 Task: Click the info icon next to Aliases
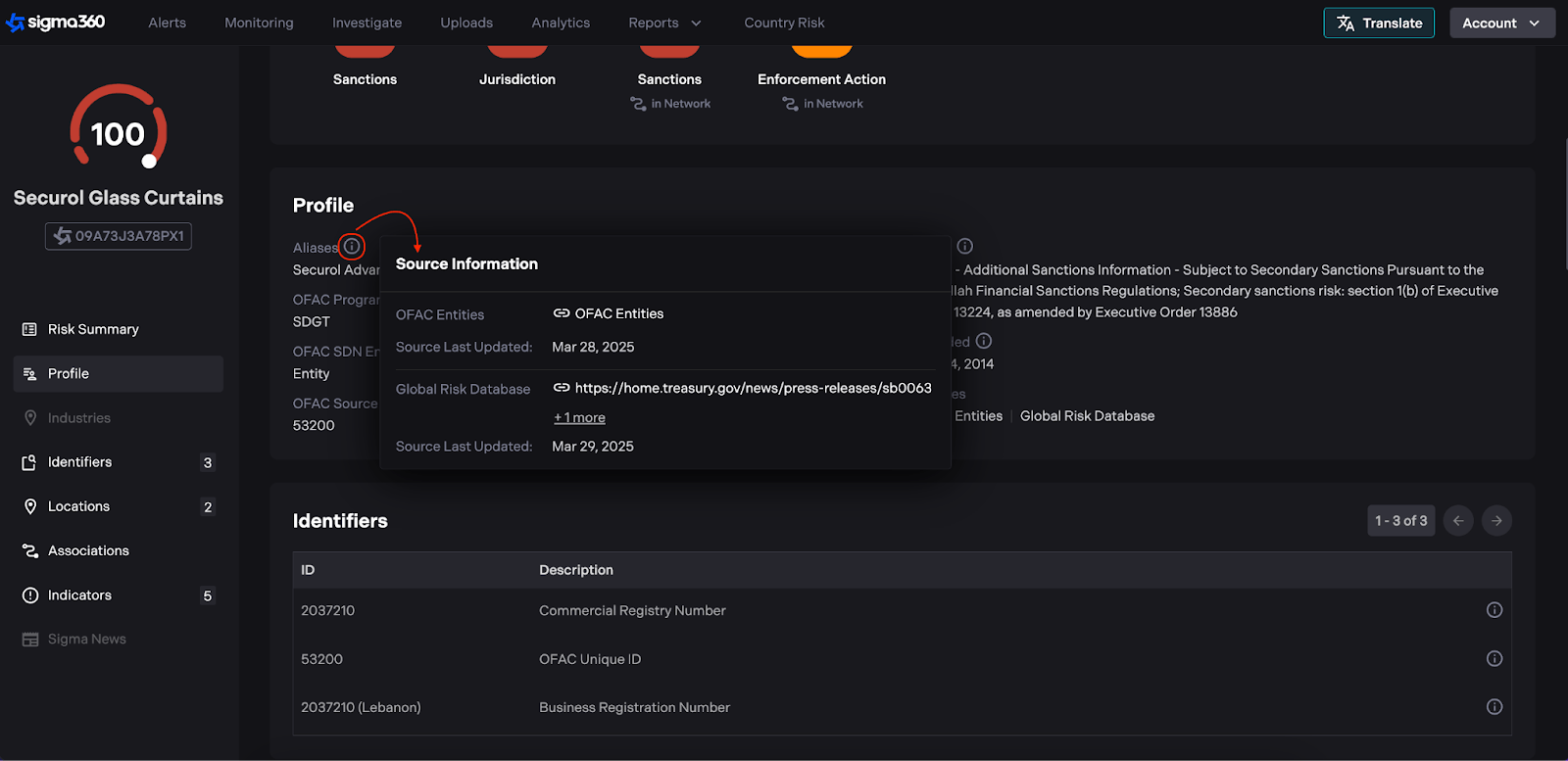click(x=352, y=246)
